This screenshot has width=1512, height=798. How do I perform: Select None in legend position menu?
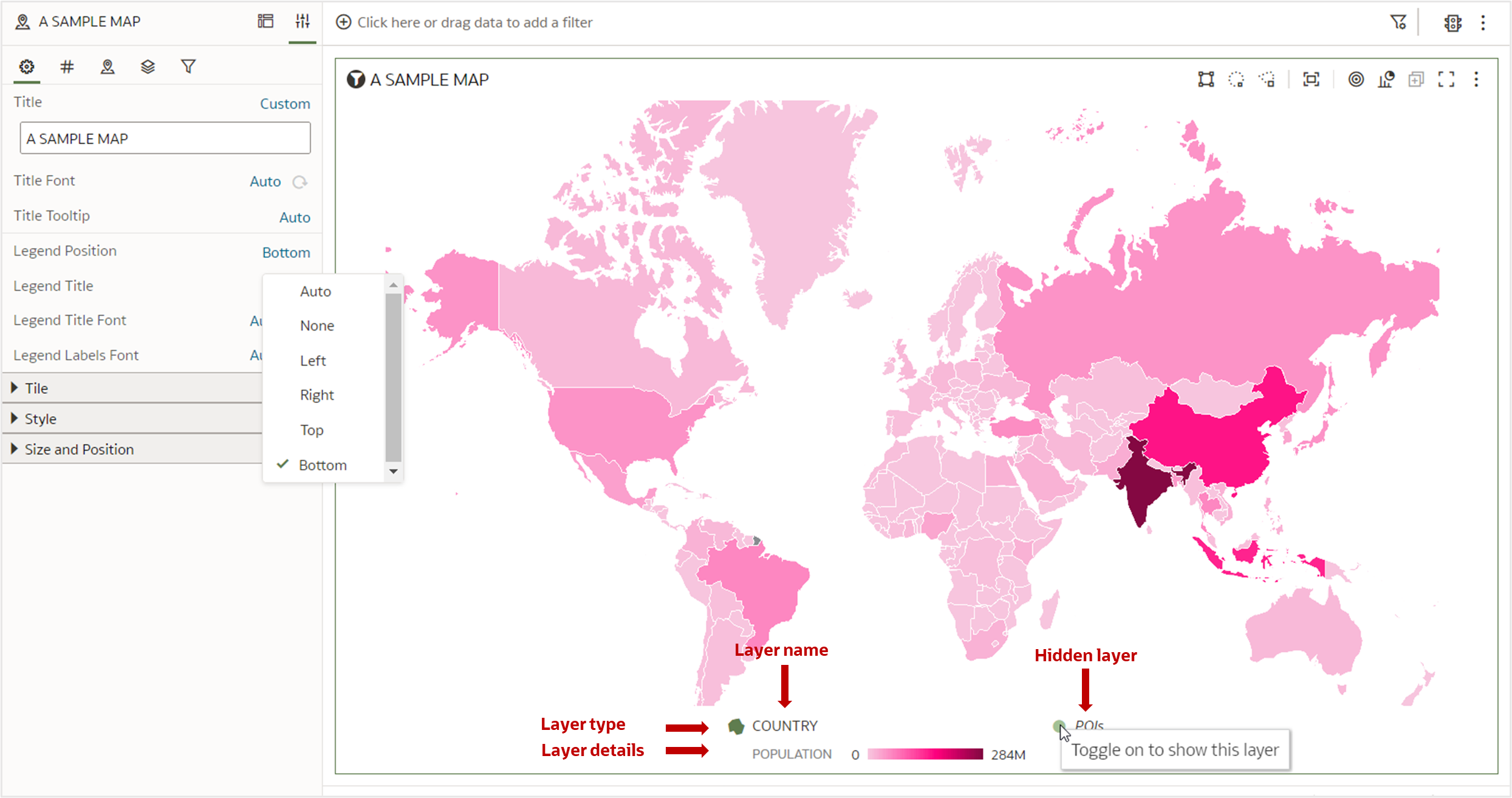tap(316, 326)
